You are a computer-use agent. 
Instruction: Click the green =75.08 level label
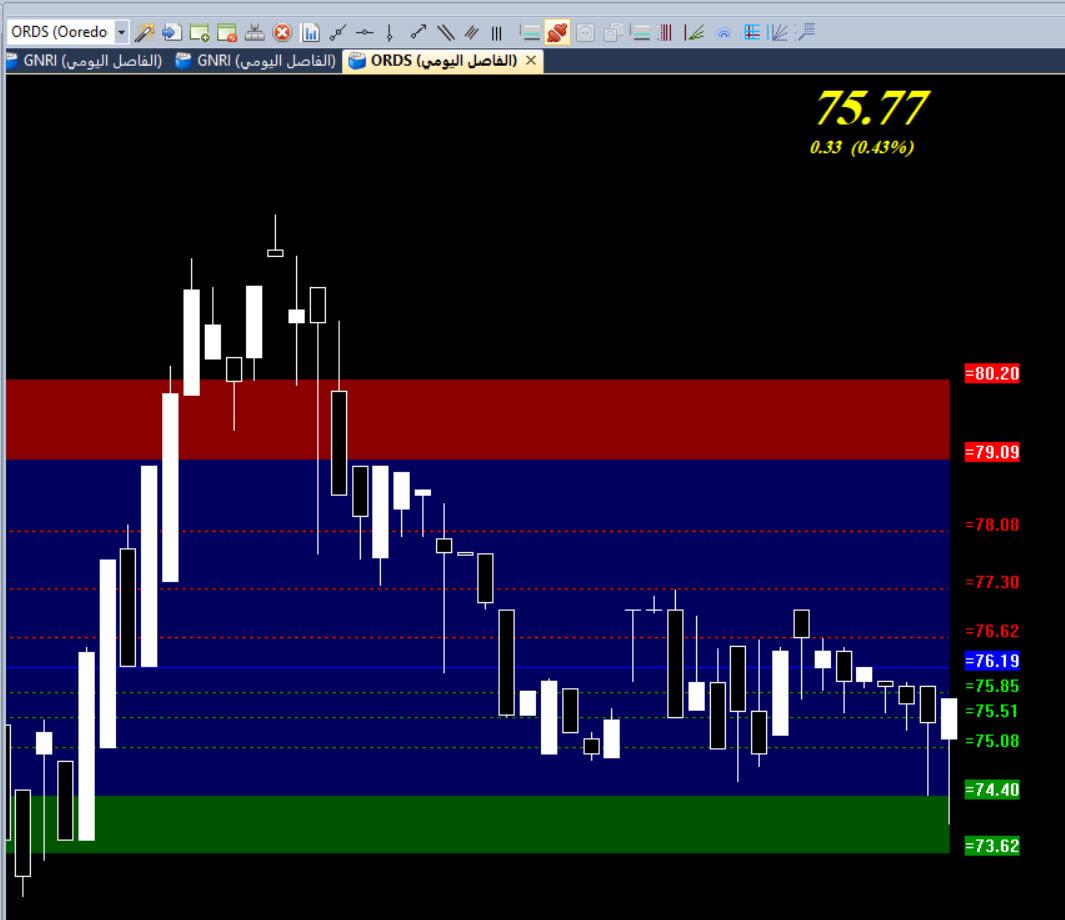992,741
